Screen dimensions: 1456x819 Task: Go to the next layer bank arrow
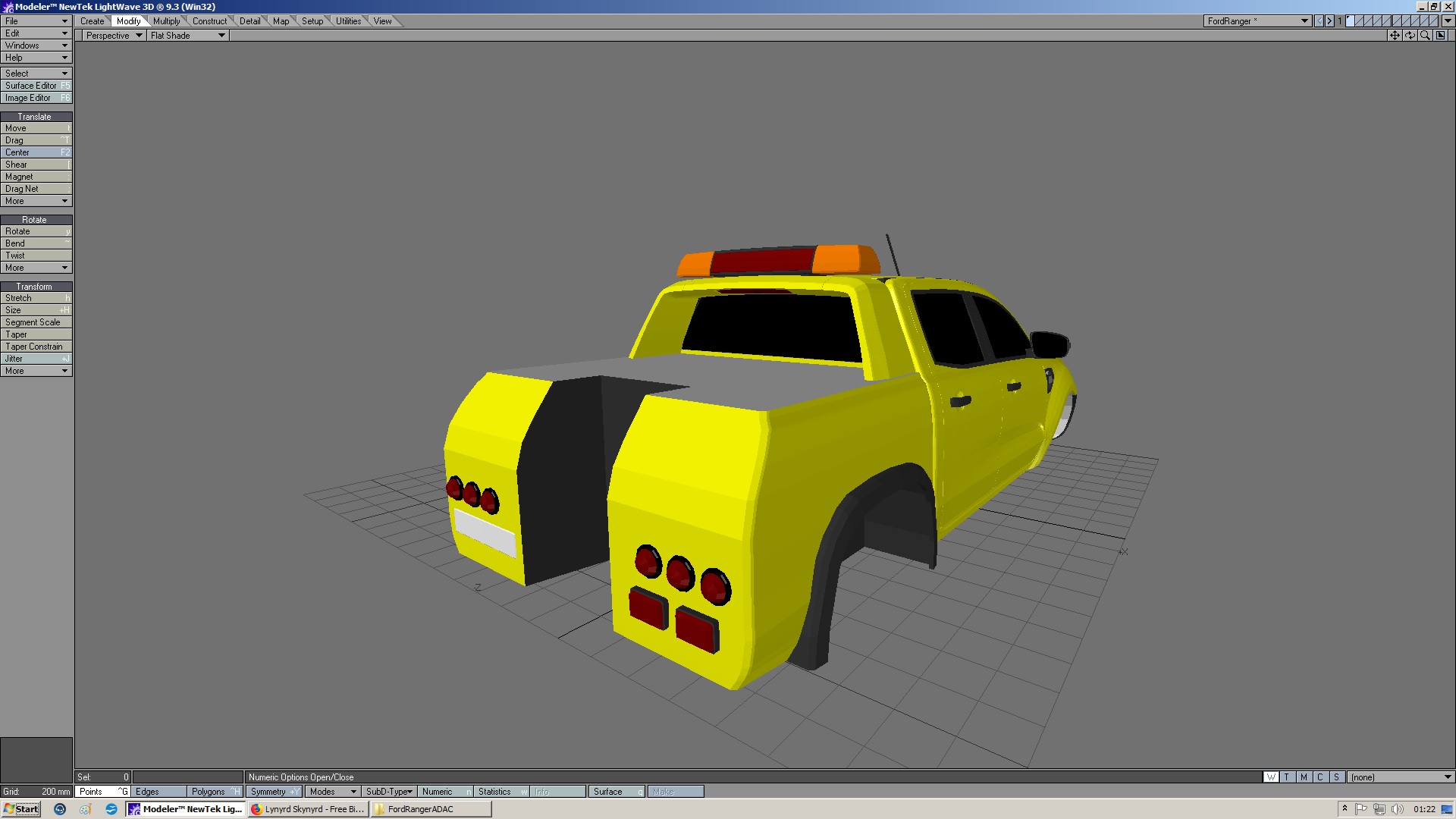pyautogui.click(x=1329, y=21)
